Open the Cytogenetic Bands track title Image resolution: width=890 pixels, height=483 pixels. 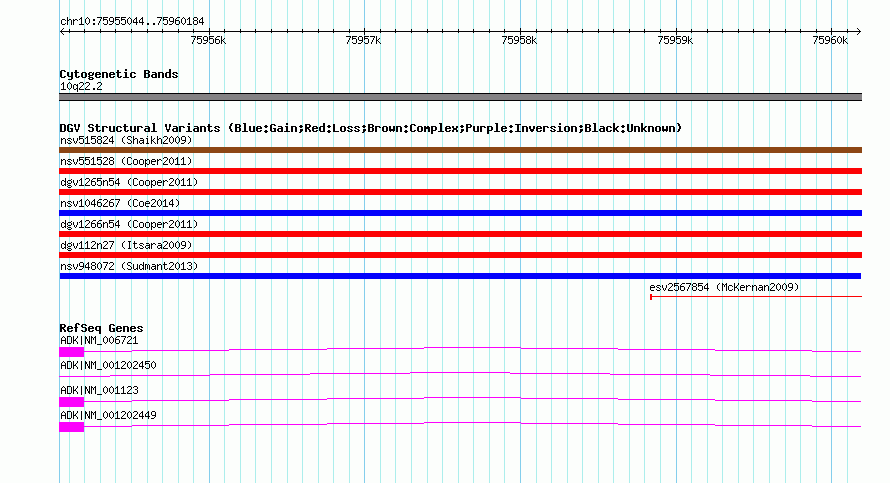119,74
